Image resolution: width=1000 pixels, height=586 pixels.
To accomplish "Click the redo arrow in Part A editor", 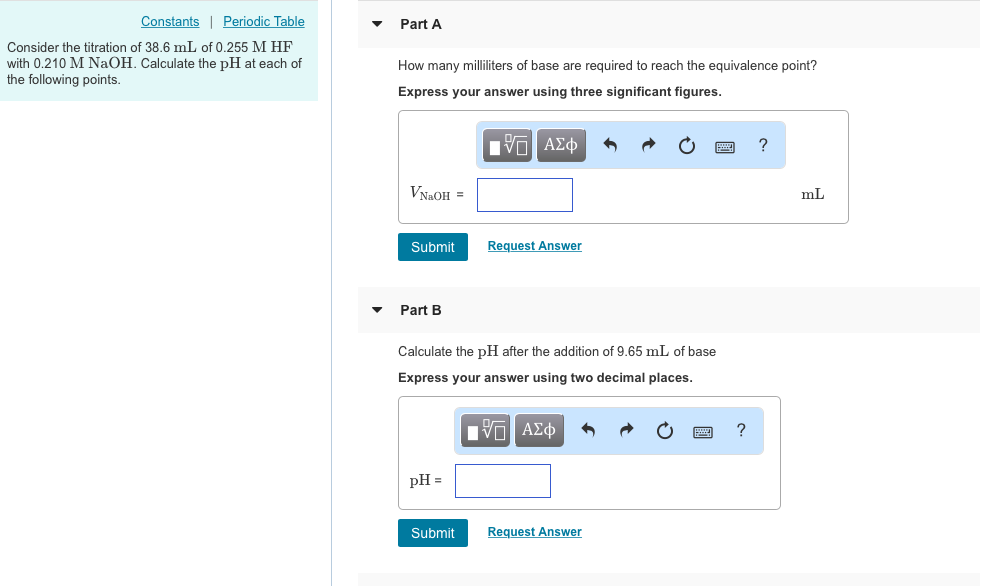I will (x=647, y=145).
